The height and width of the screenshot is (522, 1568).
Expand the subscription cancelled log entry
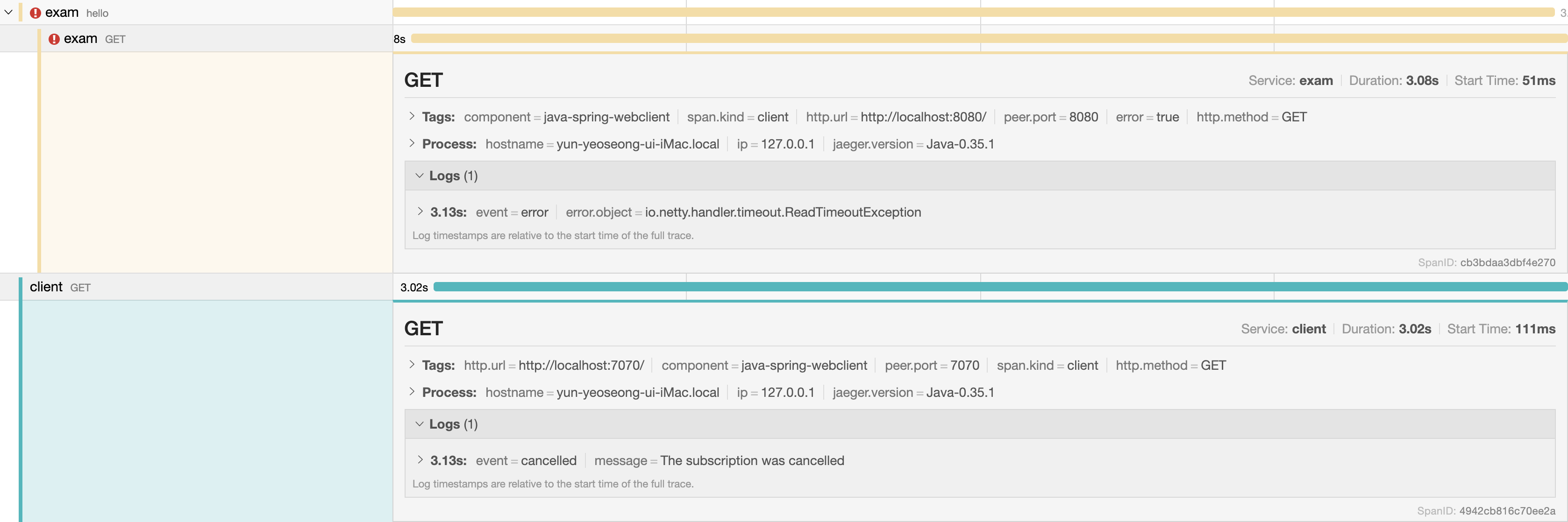[420, 460]
